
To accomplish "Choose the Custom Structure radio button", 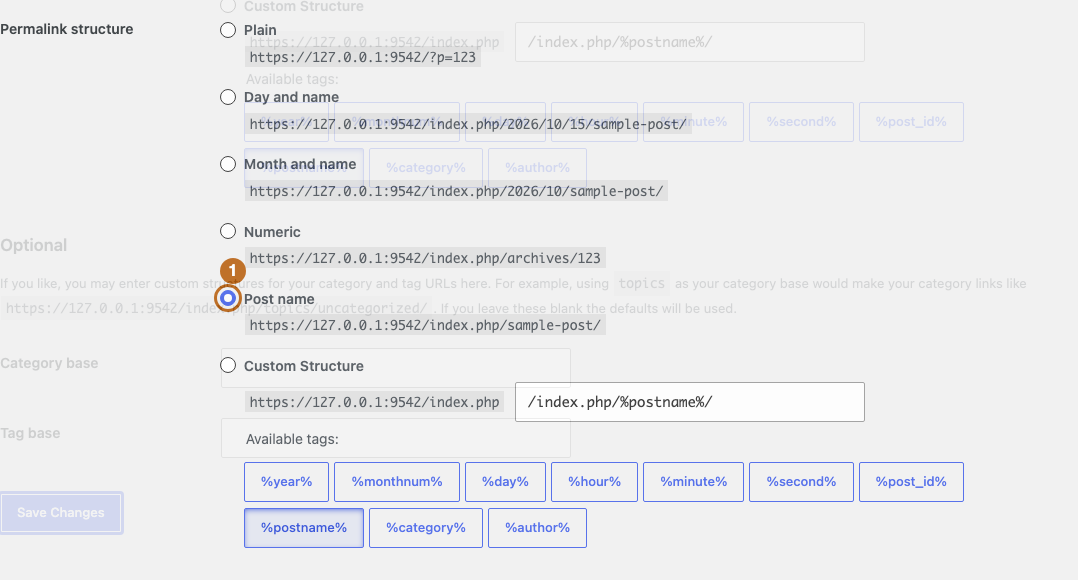I will point(228,365).
